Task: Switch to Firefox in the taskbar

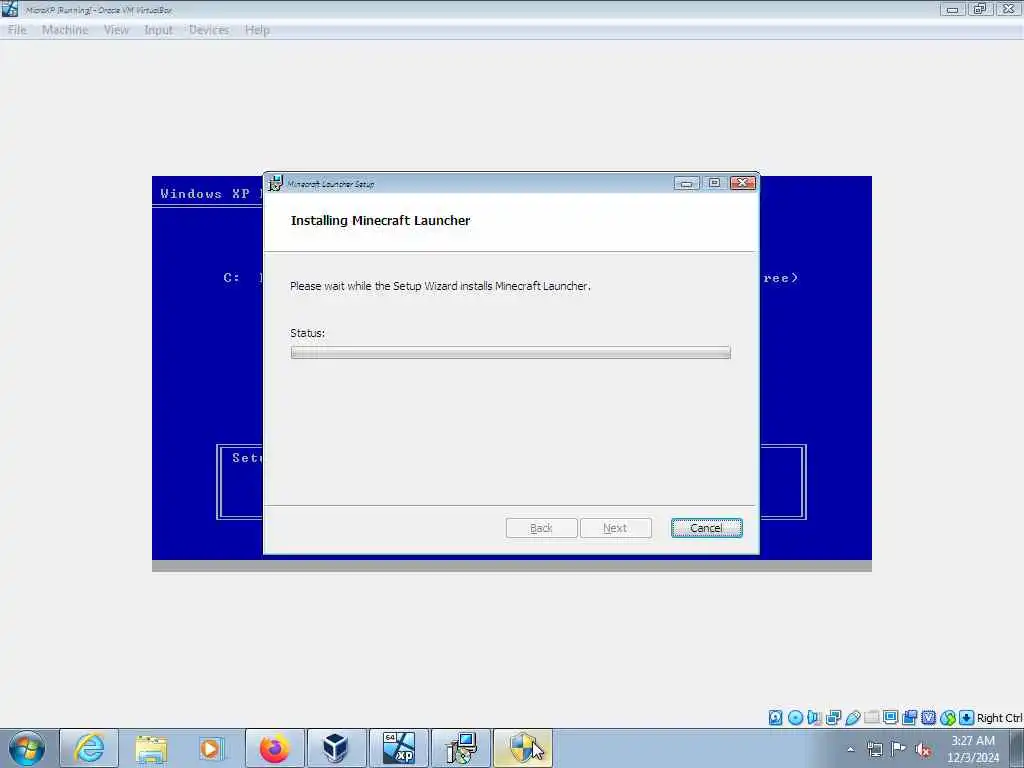Action: pos(275,748)
